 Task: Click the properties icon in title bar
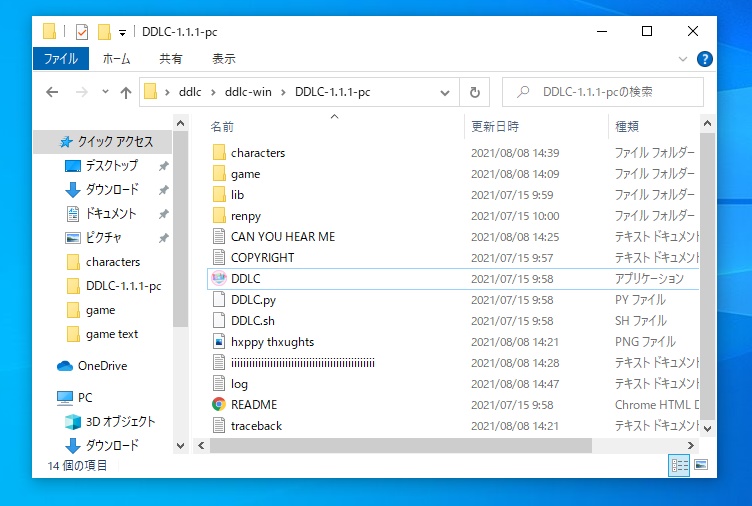tap(81, 31)
